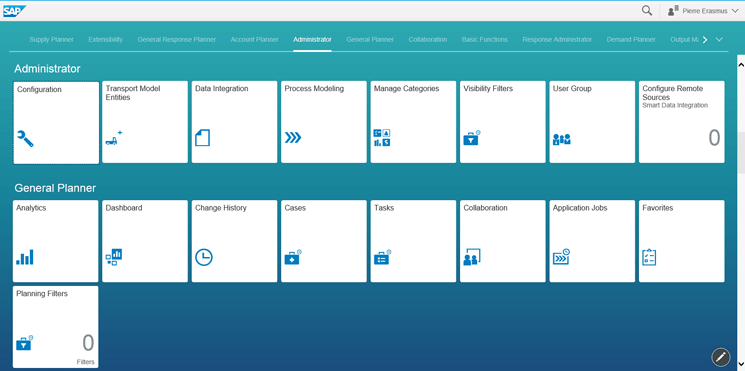Open the Basic Functions tab
This screenshot has height=371, width=745.
(485, 39)
